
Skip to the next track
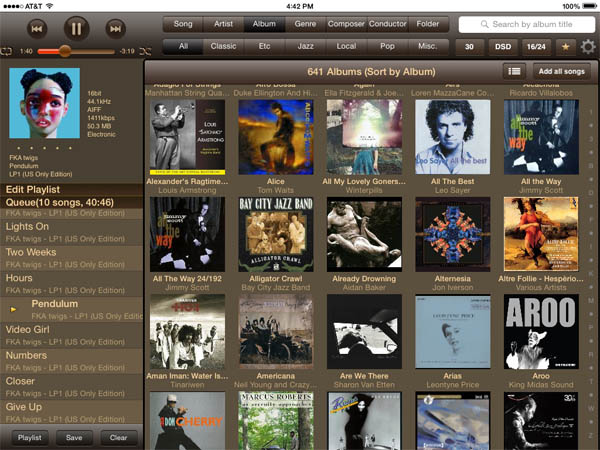coord(116,29)
